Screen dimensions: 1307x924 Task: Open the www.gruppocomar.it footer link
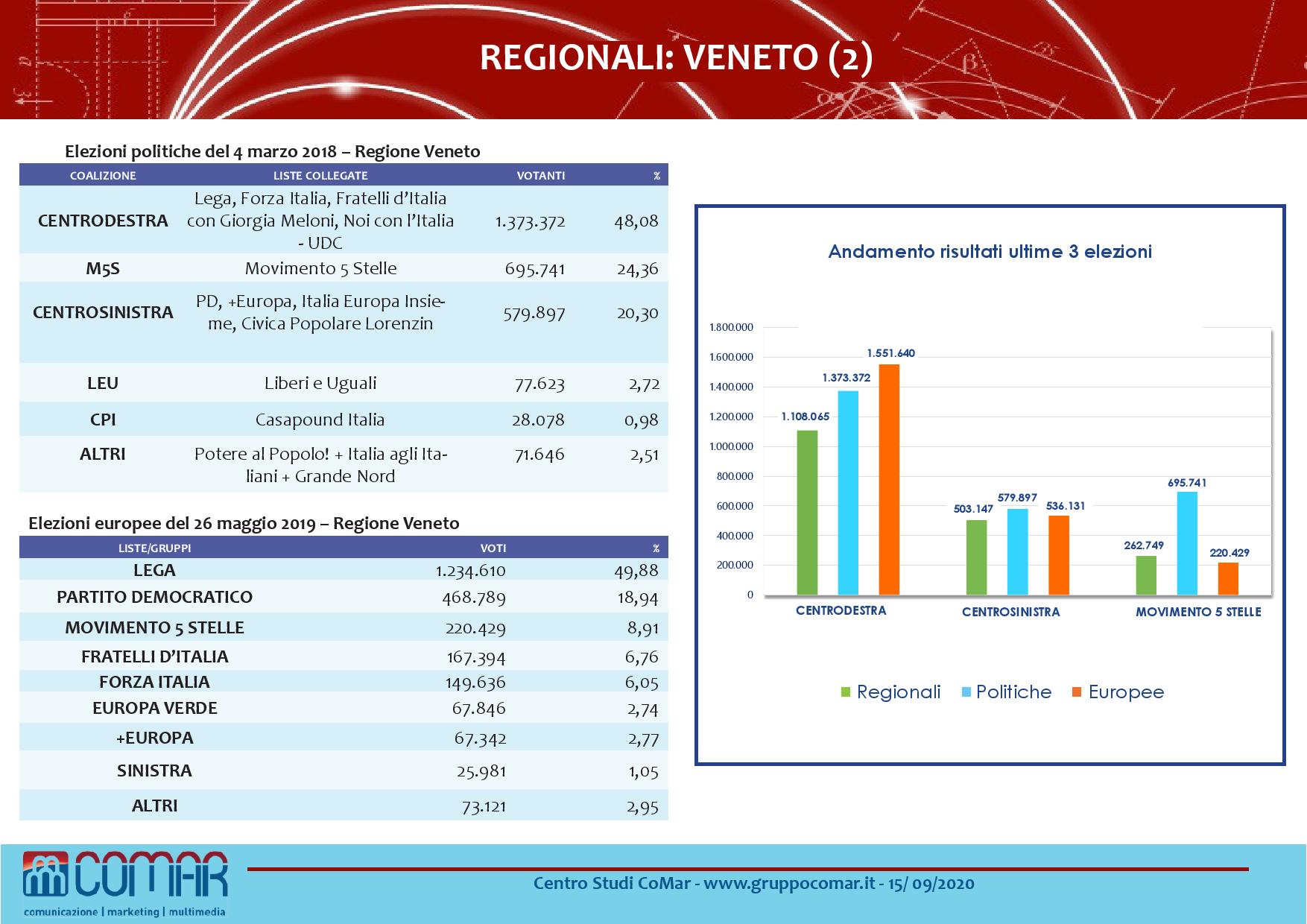point(789,884)
